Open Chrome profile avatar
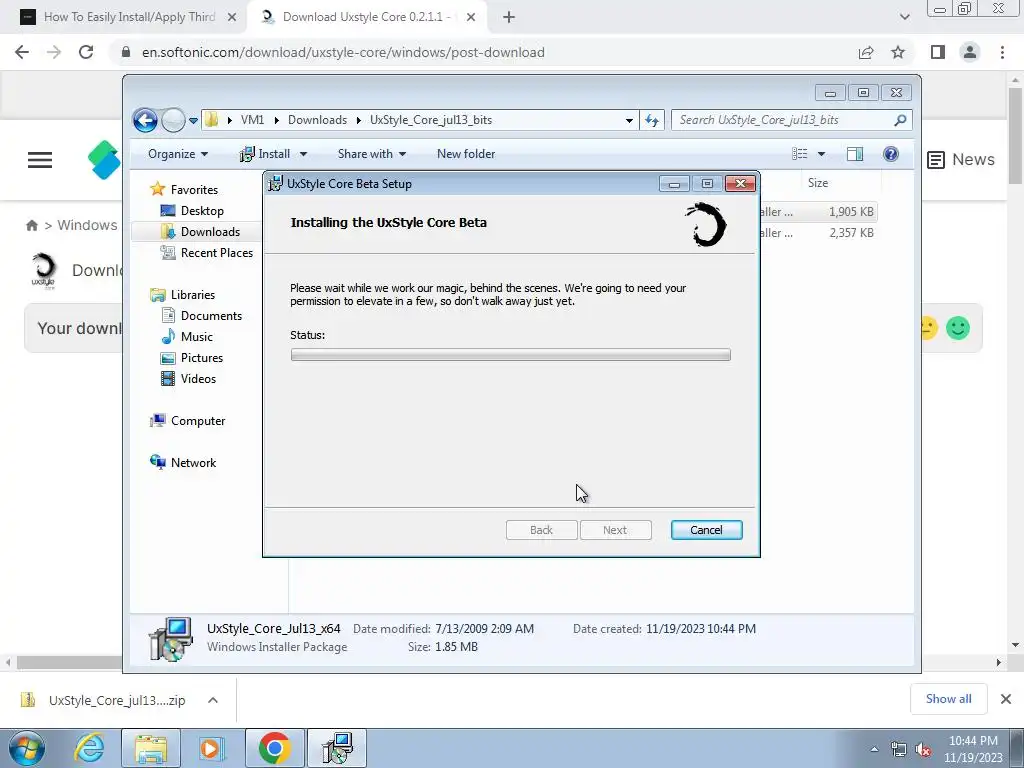 tap(970, 52)
